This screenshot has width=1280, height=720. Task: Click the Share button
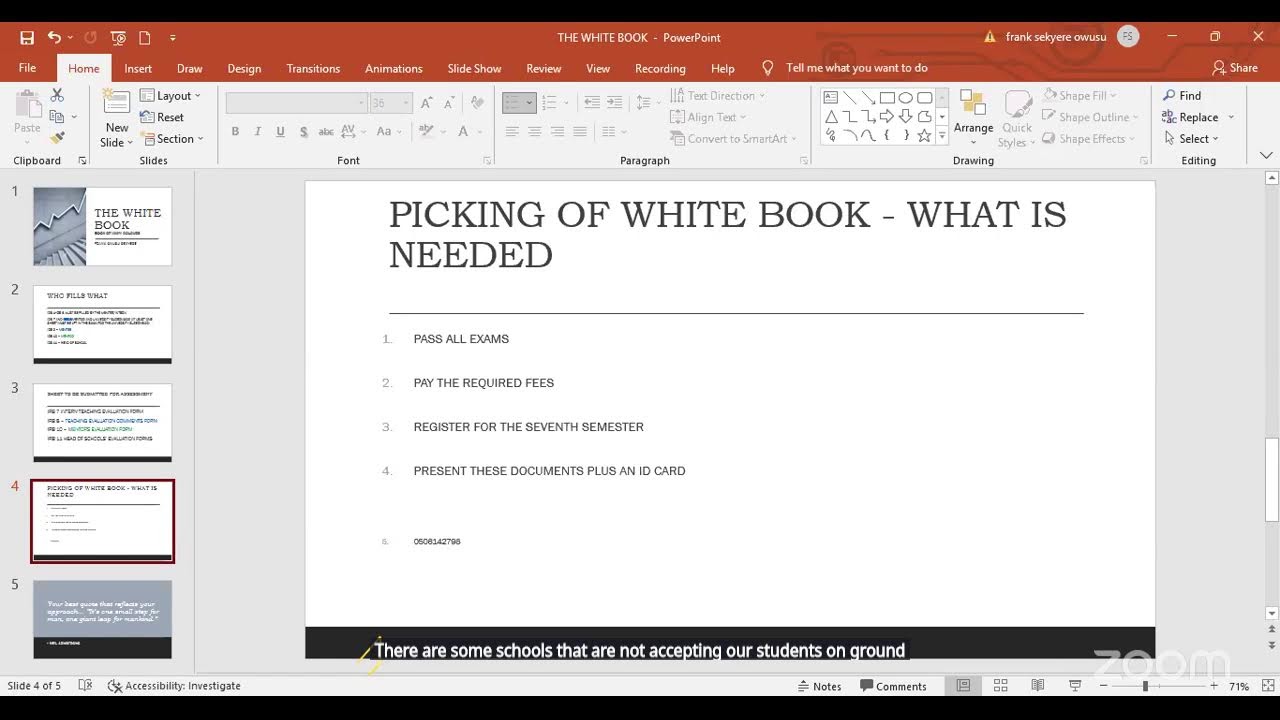(1235, 68)
